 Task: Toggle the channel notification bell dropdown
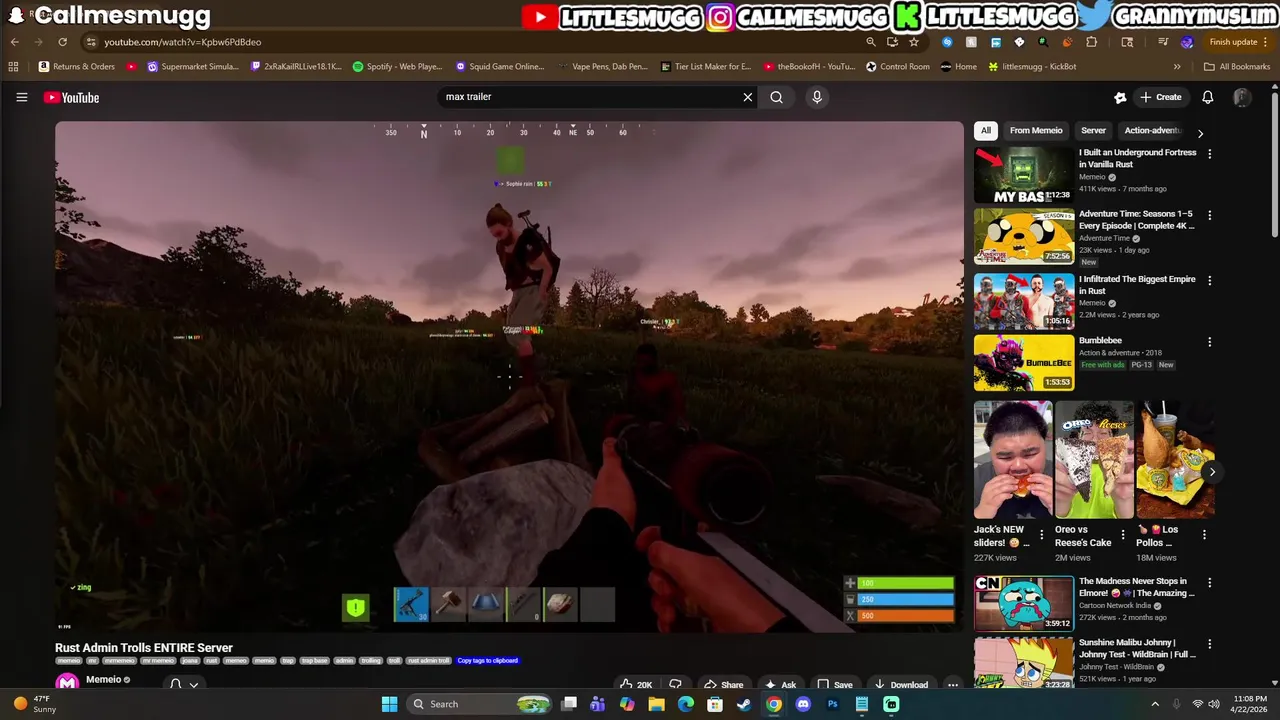tap(184, 684)
